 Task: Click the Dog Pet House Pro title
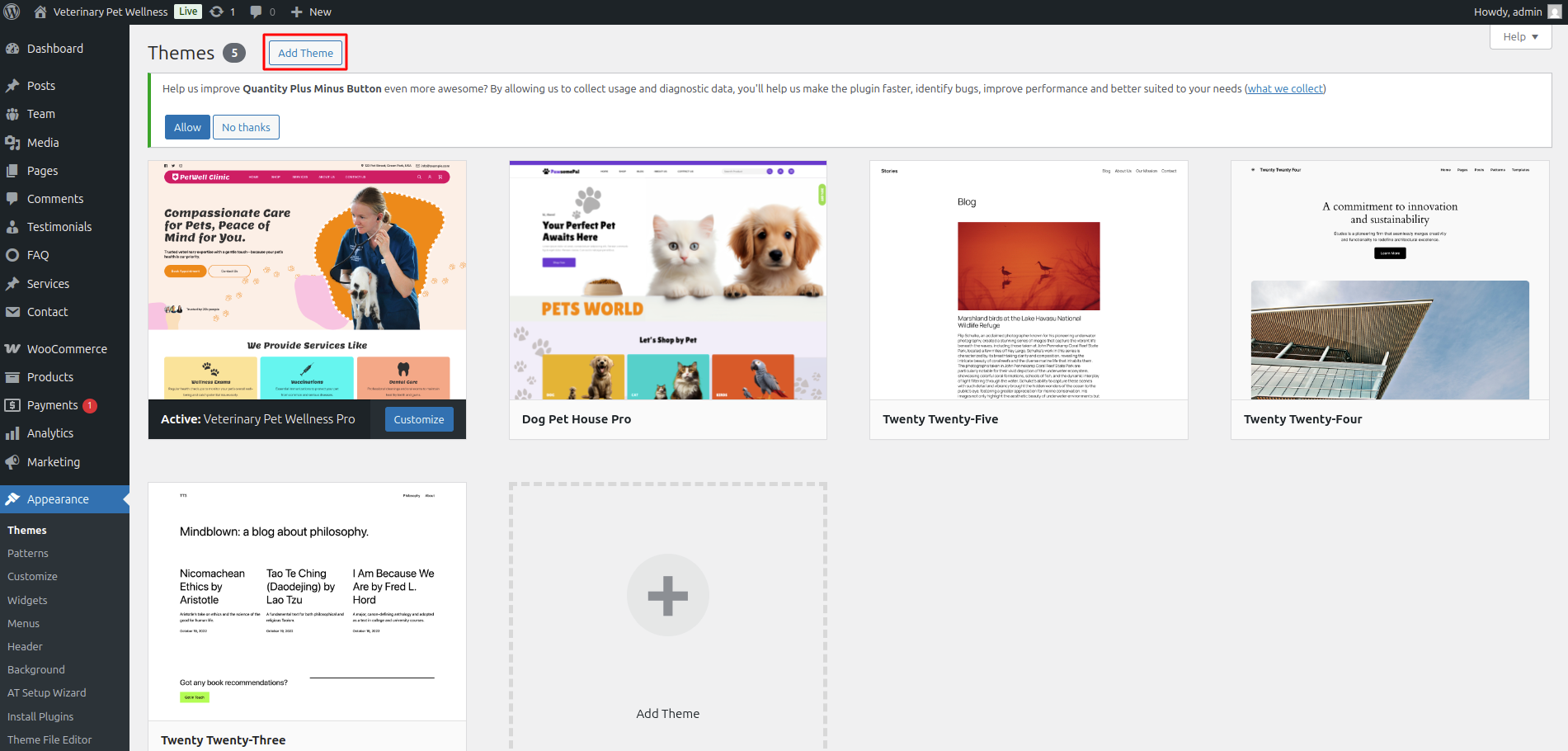(577, 419)
